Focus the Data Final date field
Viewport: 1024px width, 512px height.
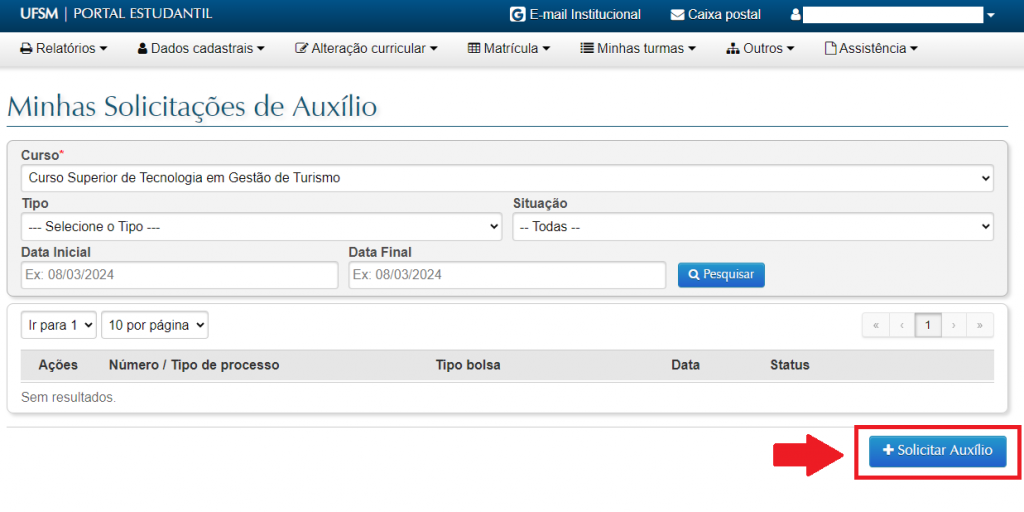[507, 275]
